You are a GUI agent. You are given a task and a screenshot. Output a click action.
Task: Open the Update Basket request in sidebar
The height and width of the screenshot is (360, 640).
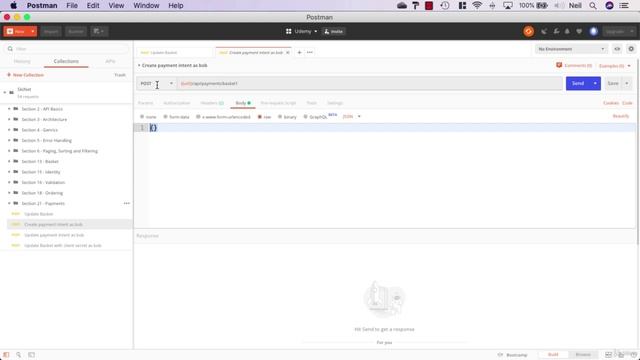point(38,214)
